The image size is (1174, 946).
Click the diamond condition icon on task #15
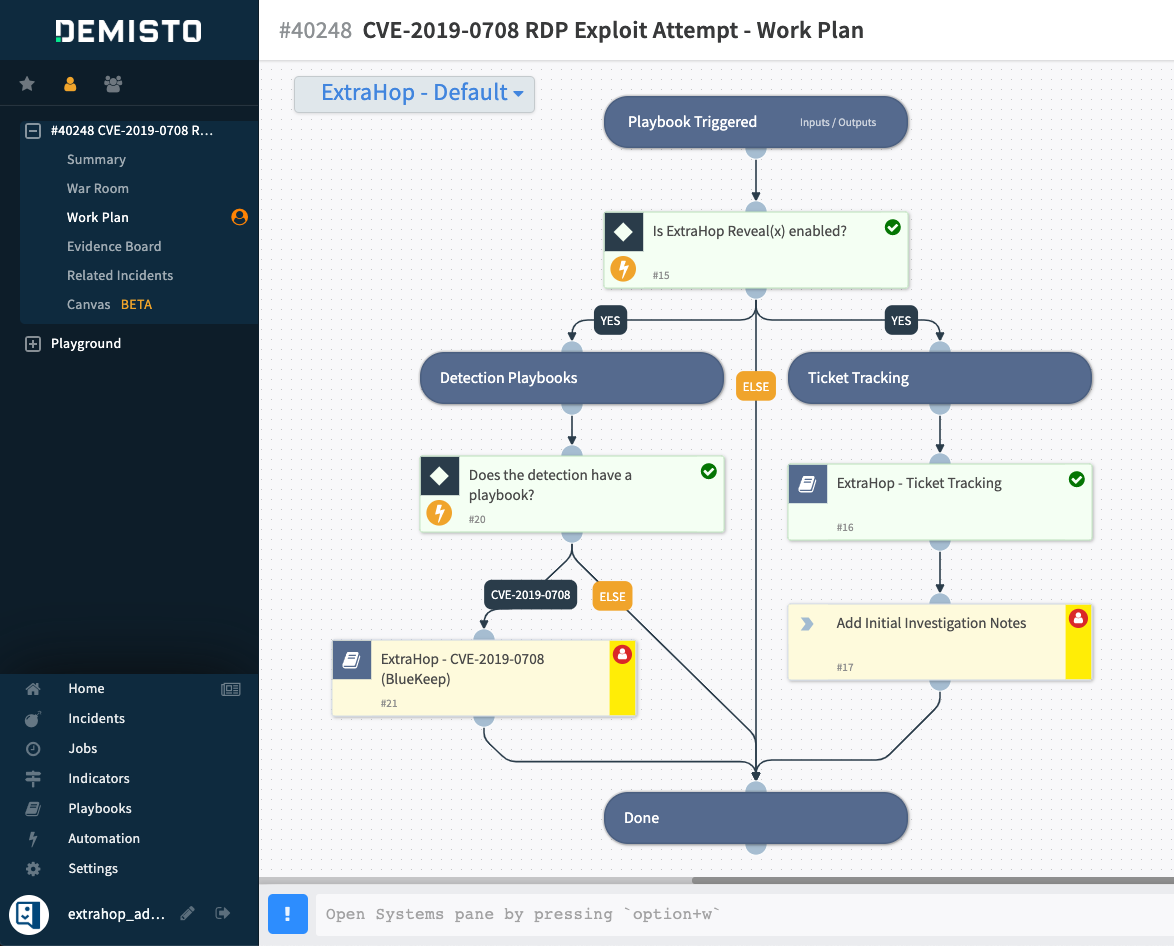pyautogui.click(x=623, y=231)
